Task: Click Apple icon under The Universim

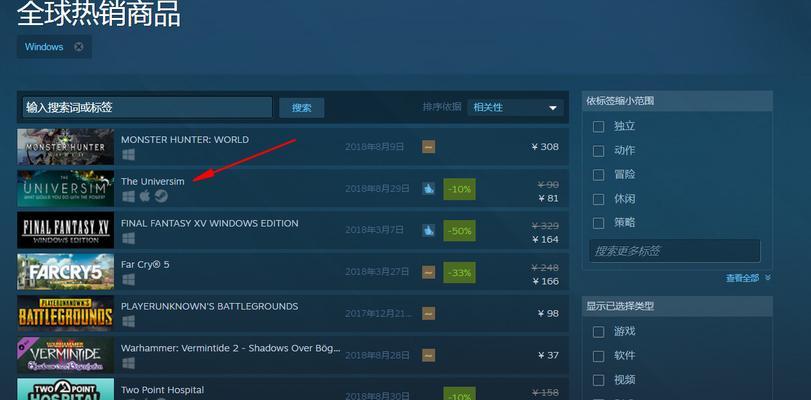Action: point(145,196)
